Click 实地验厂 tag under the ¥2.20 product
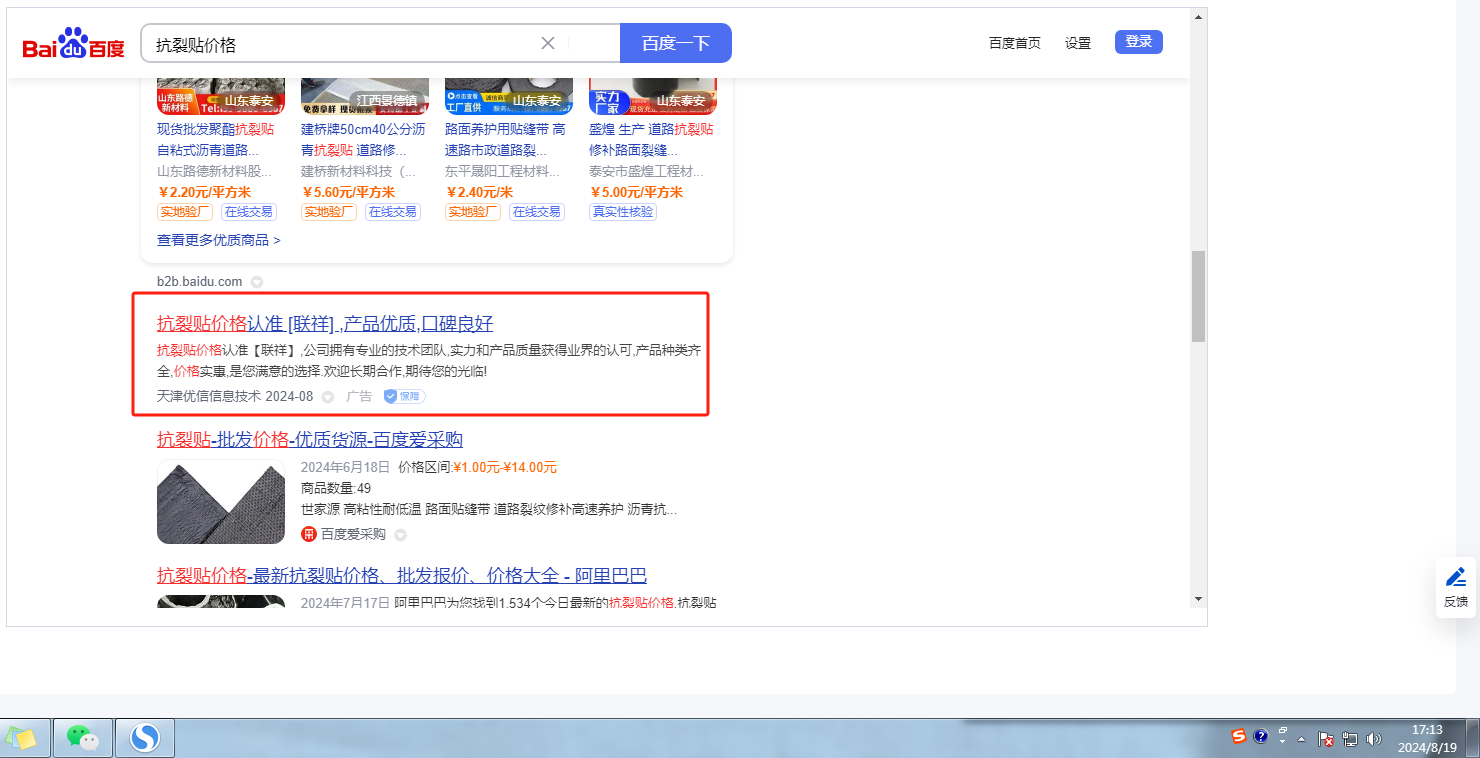 185,212
